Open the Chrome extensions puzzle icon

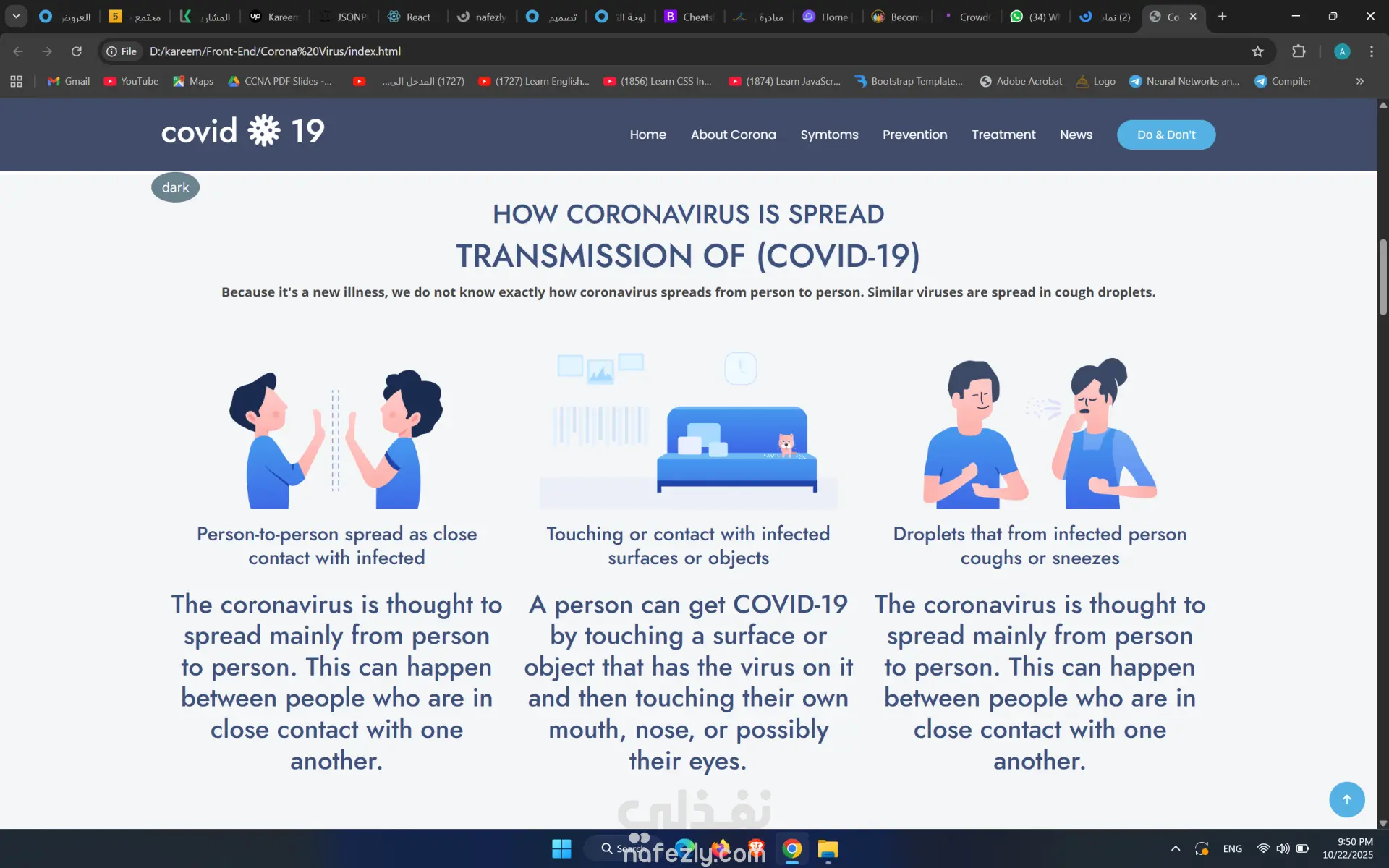pos(1299,51)
